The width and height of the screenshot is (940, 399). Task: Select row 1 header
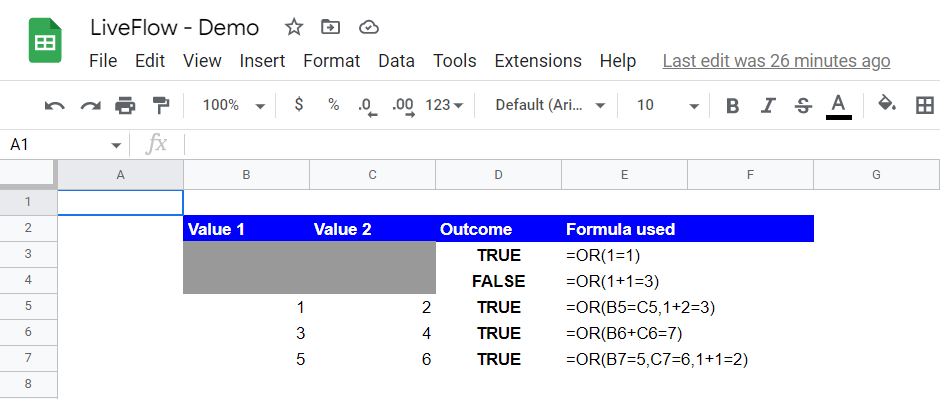pyautogui.click(x=28, y=202)
